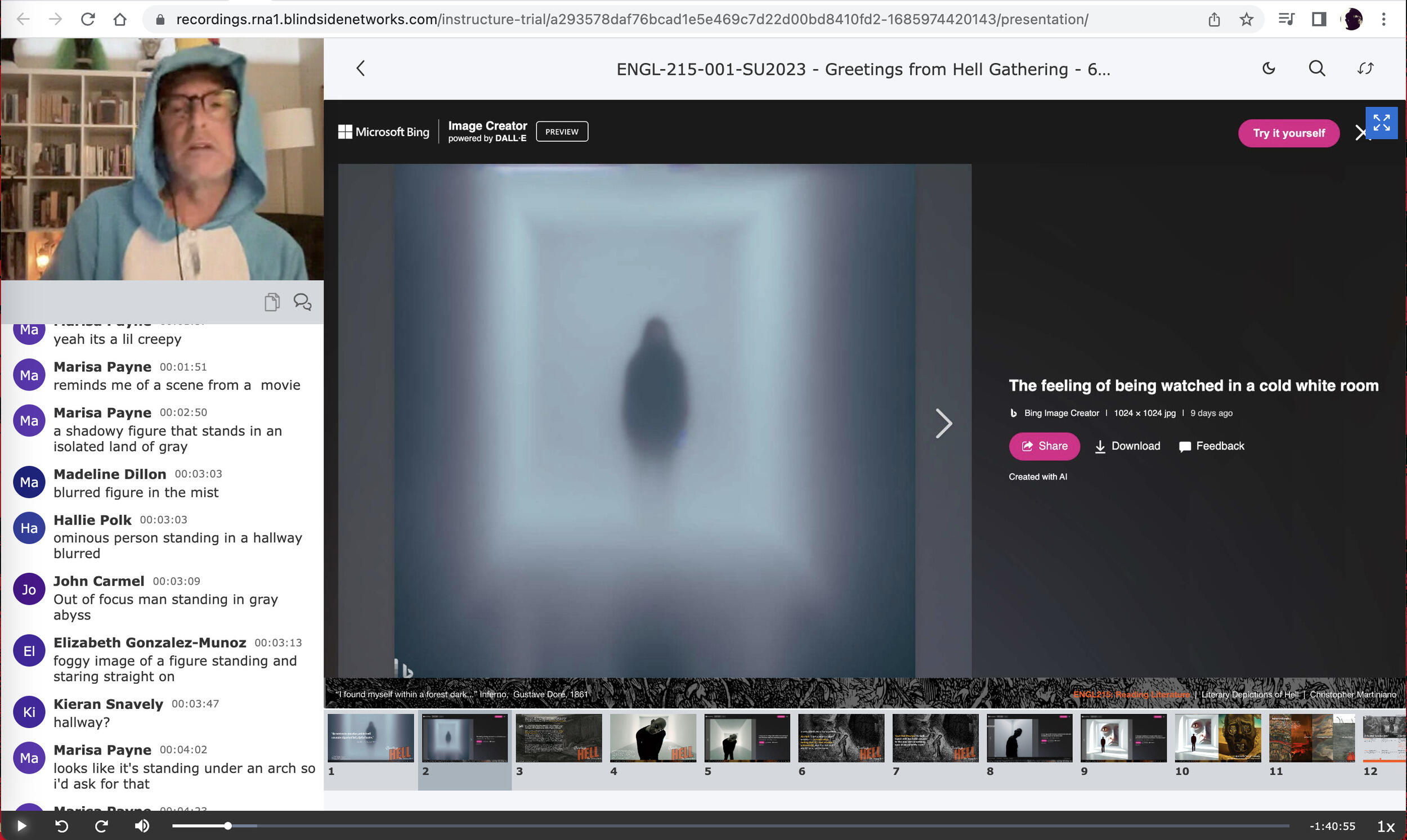The image size is (1407, 840).
Task: Mute the recording audio
Action: 142,826
